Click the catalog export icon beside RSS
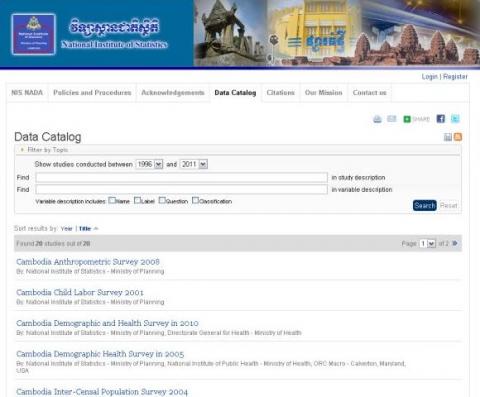Image resolution: width=480 pixels, height=397 pixels. tap(448, 137)
